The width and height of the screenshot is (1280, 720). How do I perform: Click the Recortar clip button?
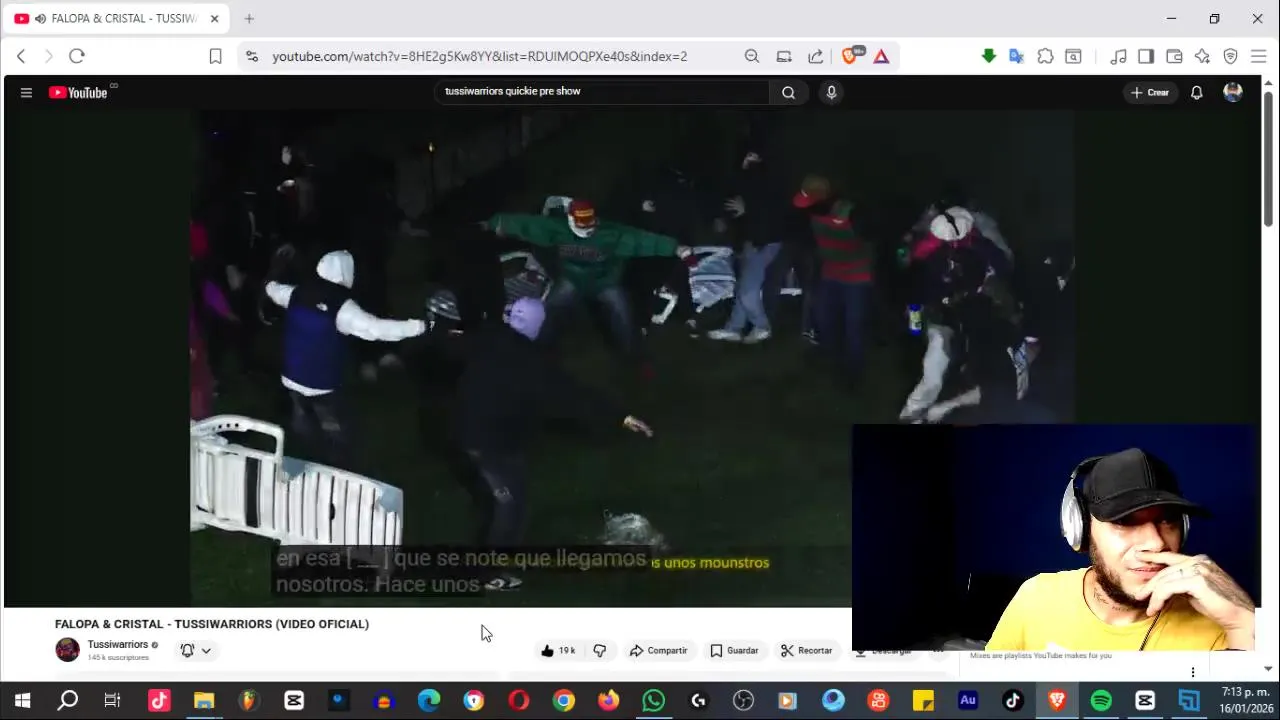pos(806,650)
